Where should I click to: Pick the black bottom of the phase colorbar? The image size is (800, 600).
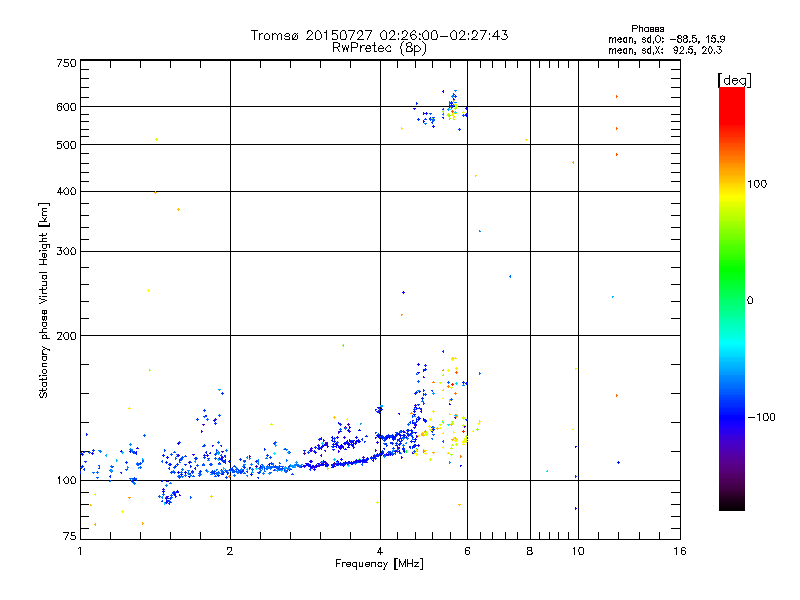click(x=732, y=504)
